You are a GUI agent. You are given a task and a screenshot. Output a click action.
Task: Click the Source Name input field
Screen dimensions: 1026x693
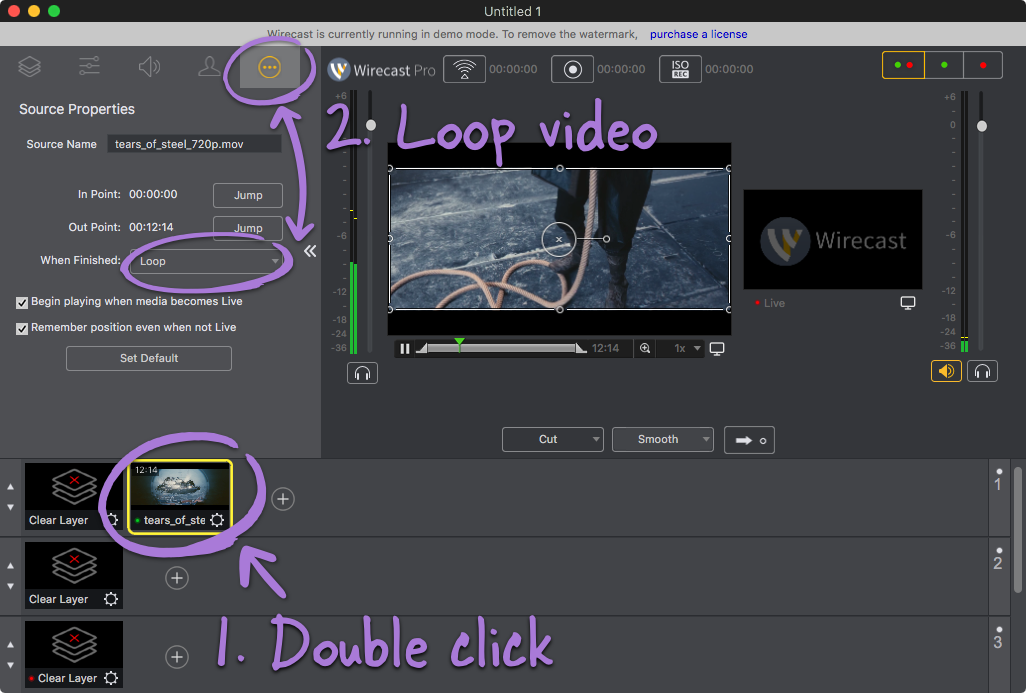tap(194, 144)
